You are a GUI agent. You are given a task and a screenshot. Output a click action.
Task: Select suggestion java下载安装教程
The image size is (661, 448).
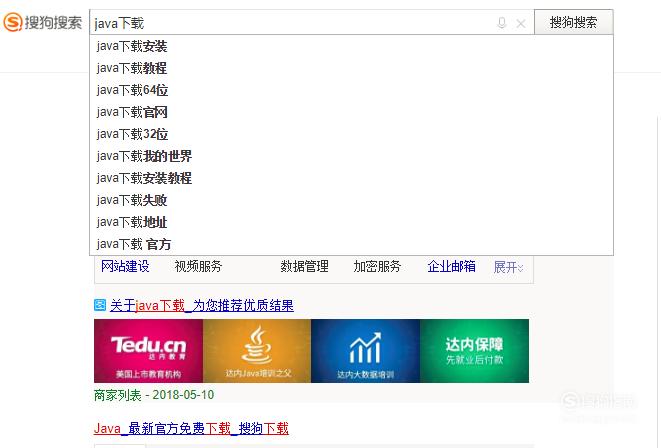(x=351, y=178)
